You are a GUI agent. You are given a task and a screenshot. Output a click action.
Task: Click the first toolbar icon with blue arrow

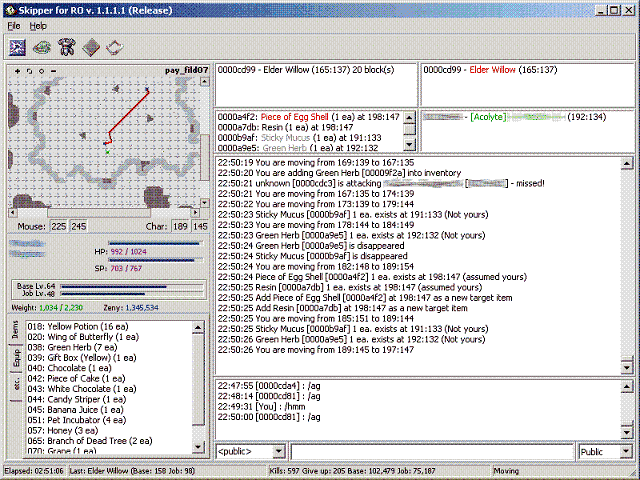tap(19, 46)
